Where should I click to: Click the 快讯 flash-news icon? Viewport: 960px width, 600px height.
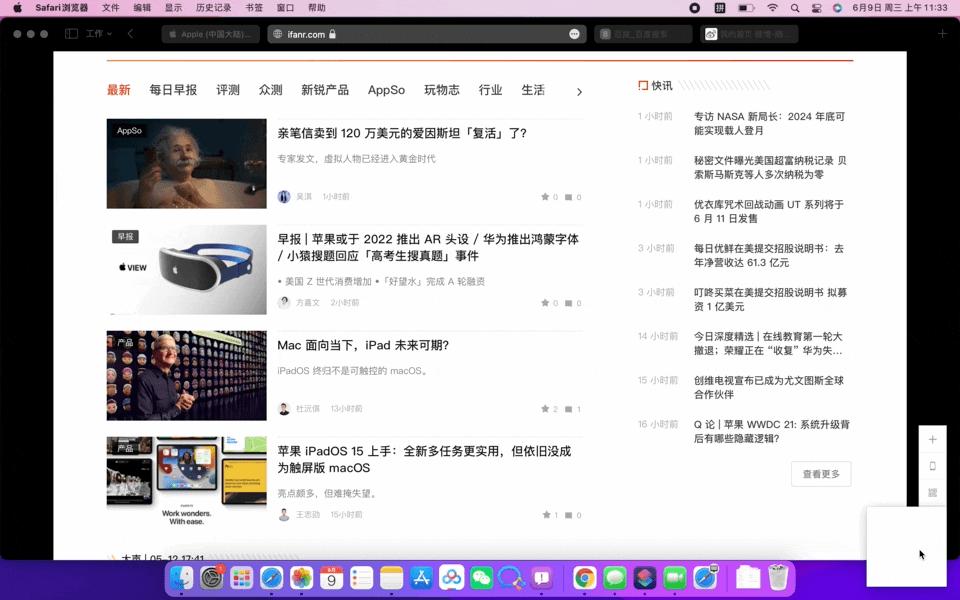pyautogui.click(x=642, y=85)
